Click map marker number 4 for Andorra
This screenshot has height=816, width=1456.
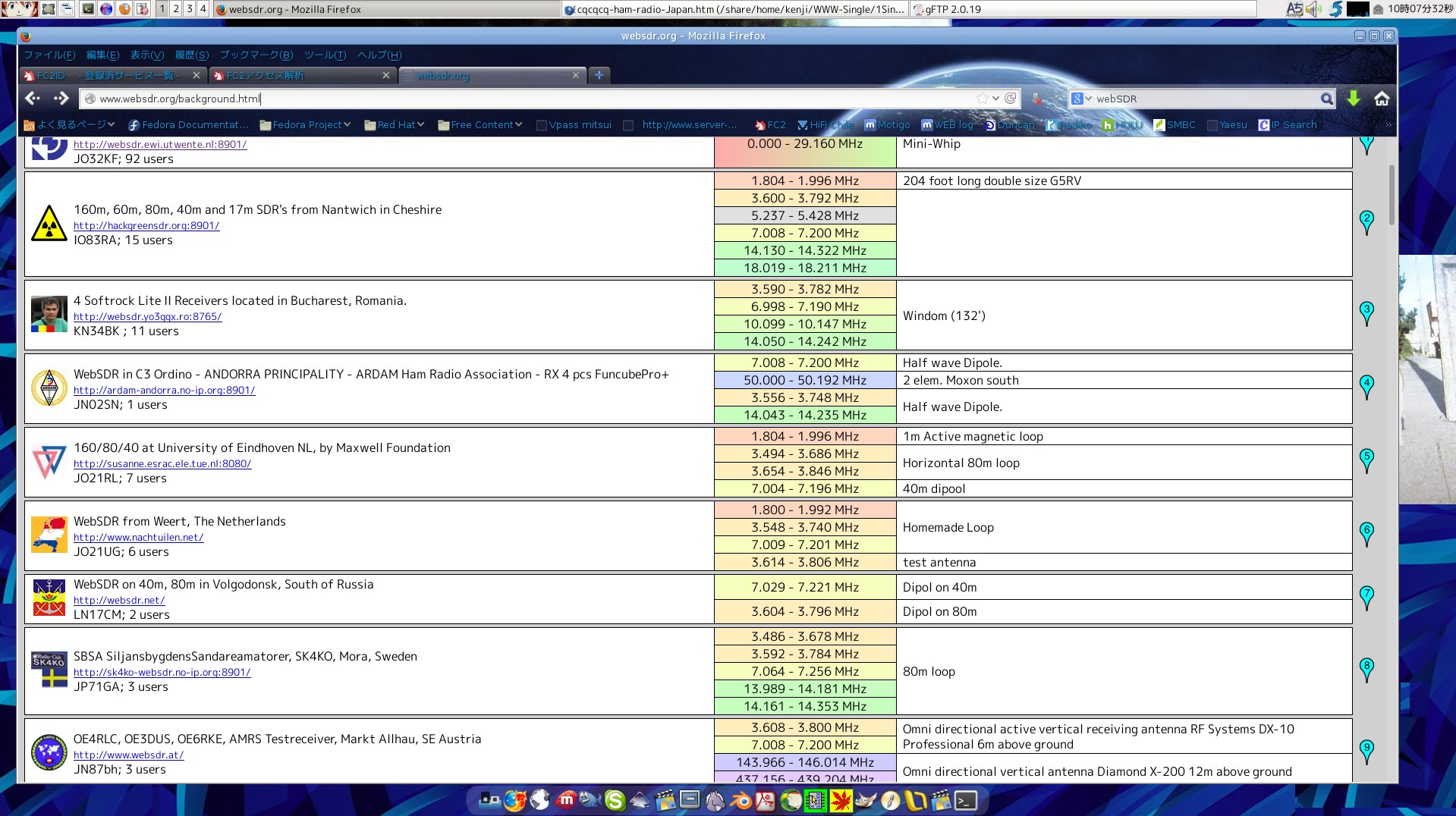1366,386
